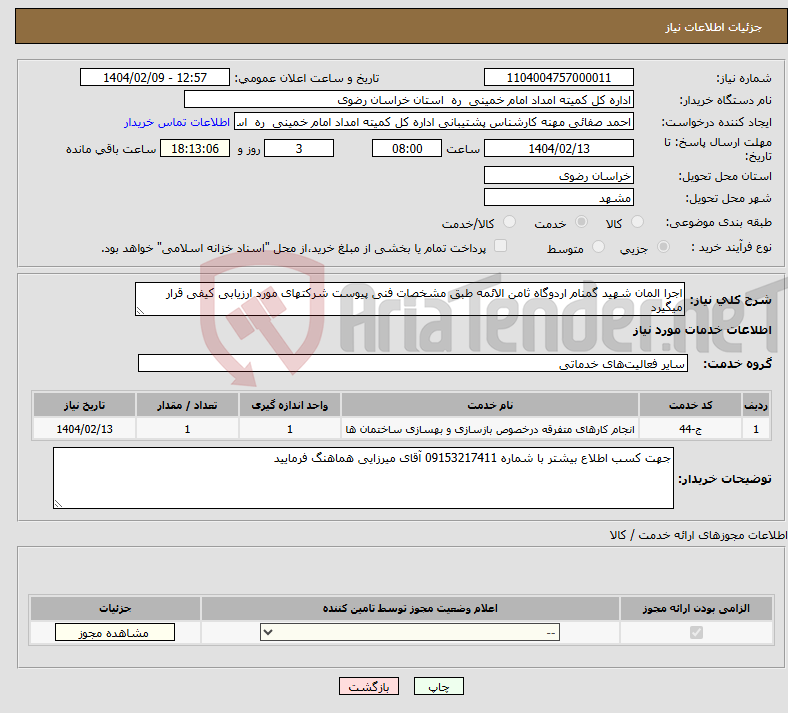Select the کالا radio button

click(637, 222)
